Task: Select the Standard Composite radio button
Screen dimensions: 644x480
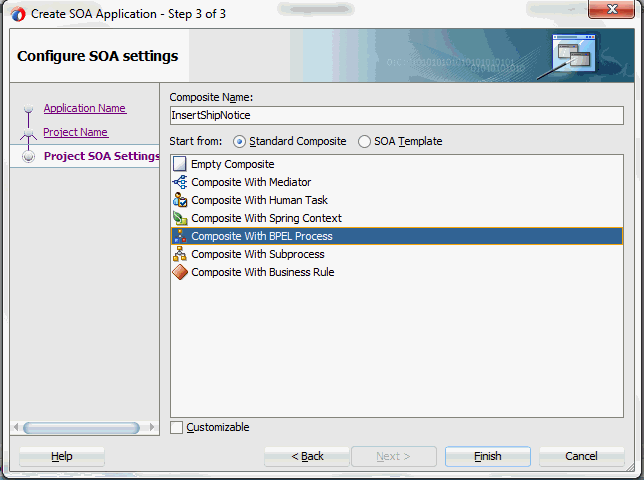Action: click(239, 142)
